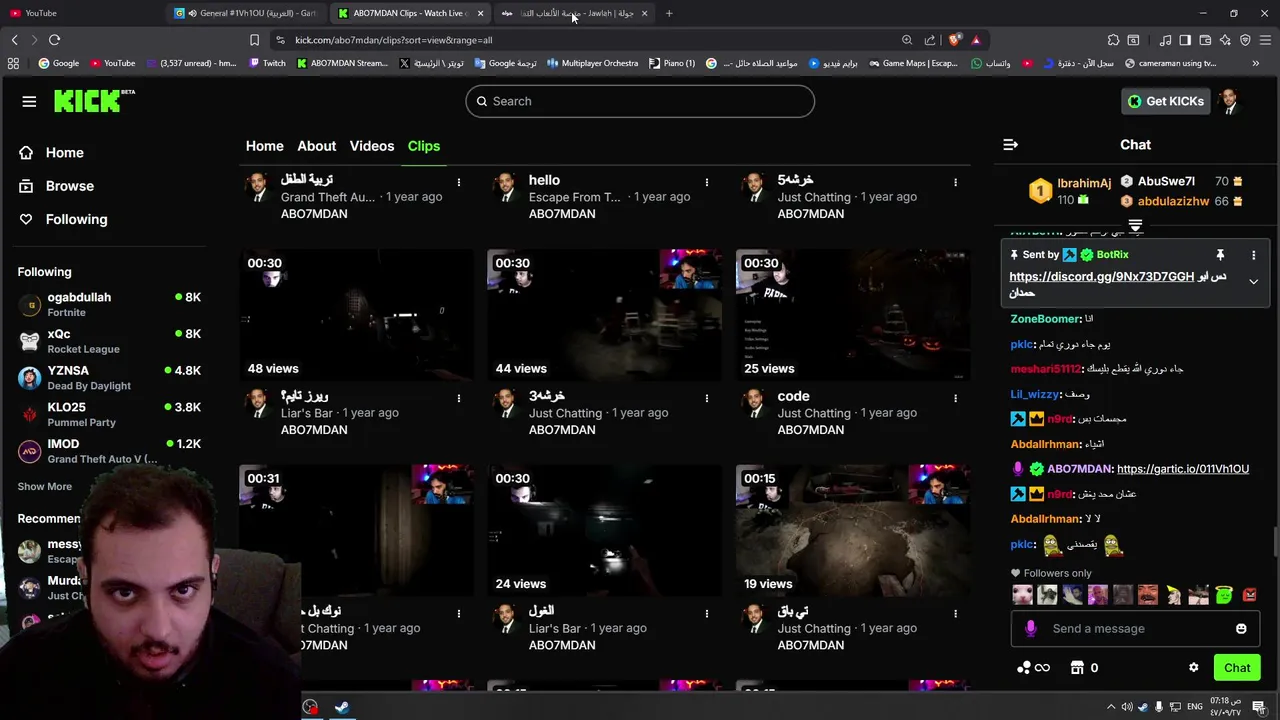Open the chat gift shop icon

tap(1077, 668)
